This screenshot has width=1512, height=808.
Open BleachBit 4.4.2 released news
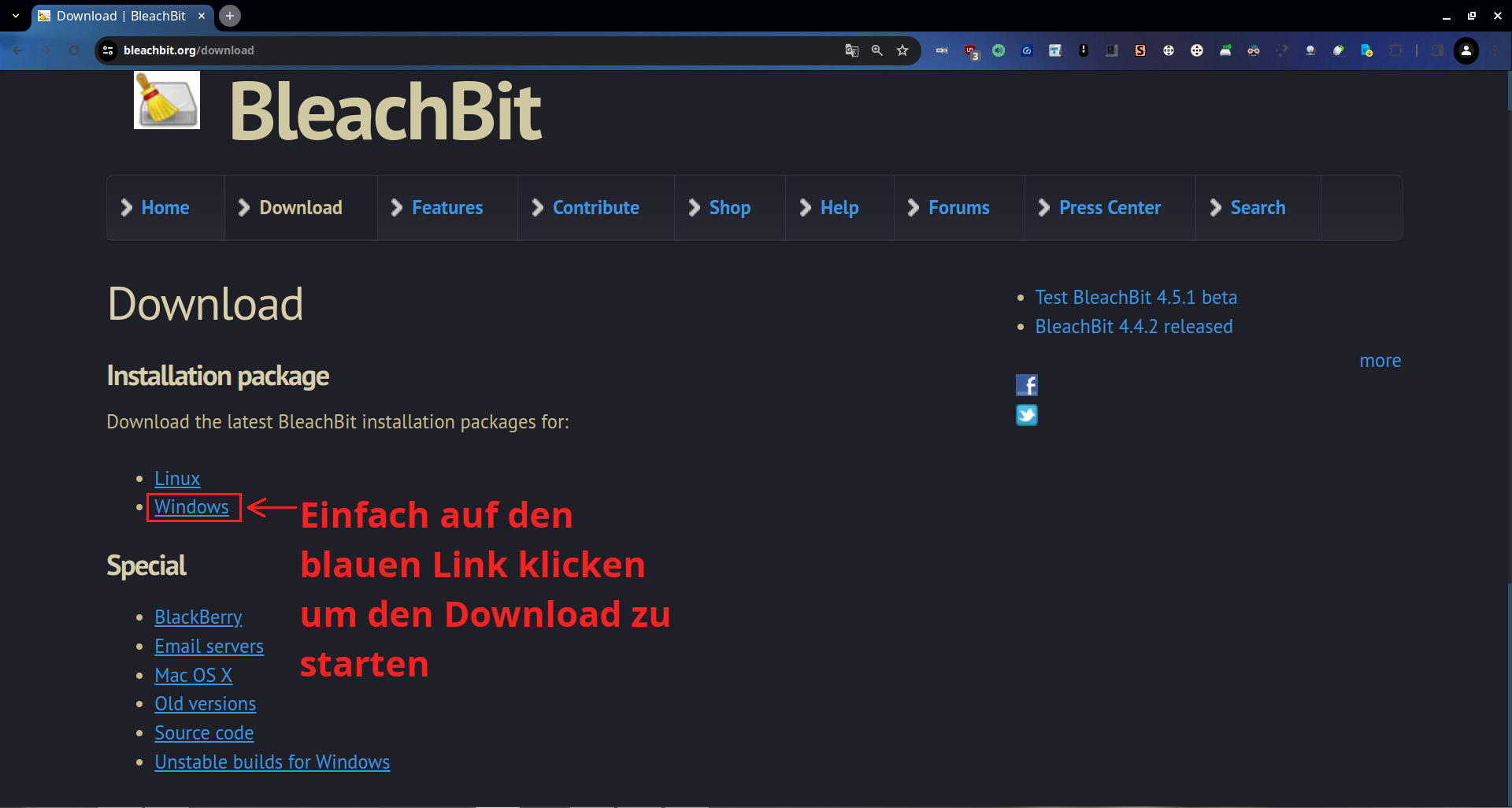pyautogui.click(x=1133, y=327)
